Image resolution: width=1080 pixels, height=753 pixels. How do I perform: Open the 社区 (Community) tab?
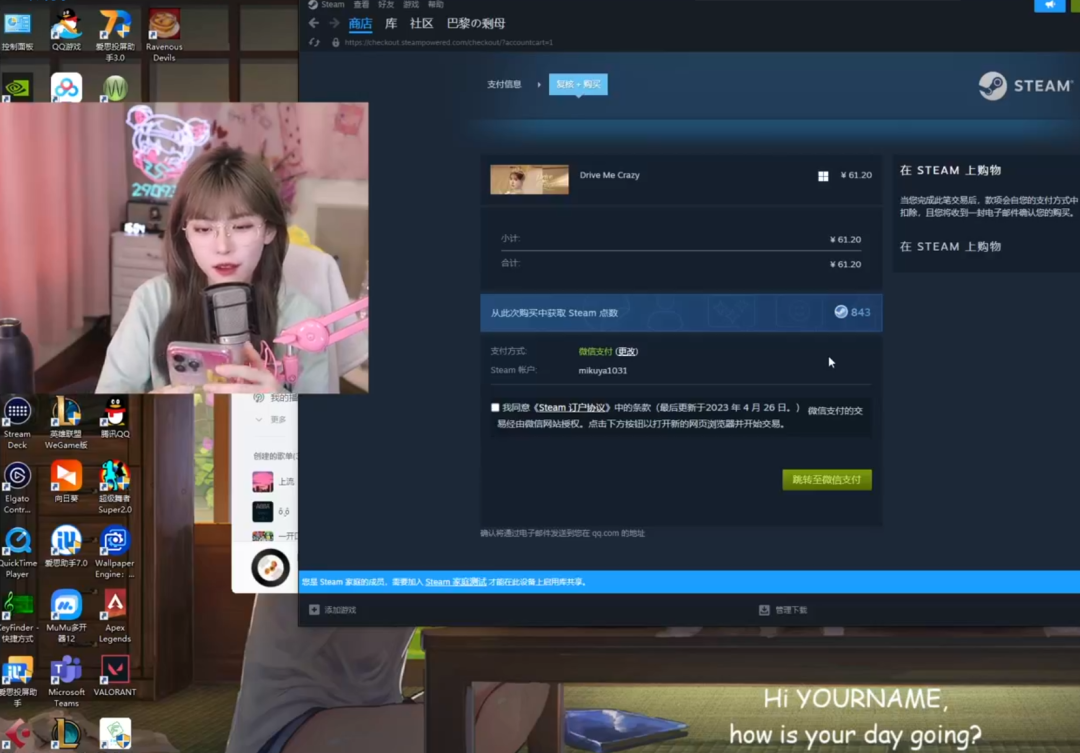(421, 23)
